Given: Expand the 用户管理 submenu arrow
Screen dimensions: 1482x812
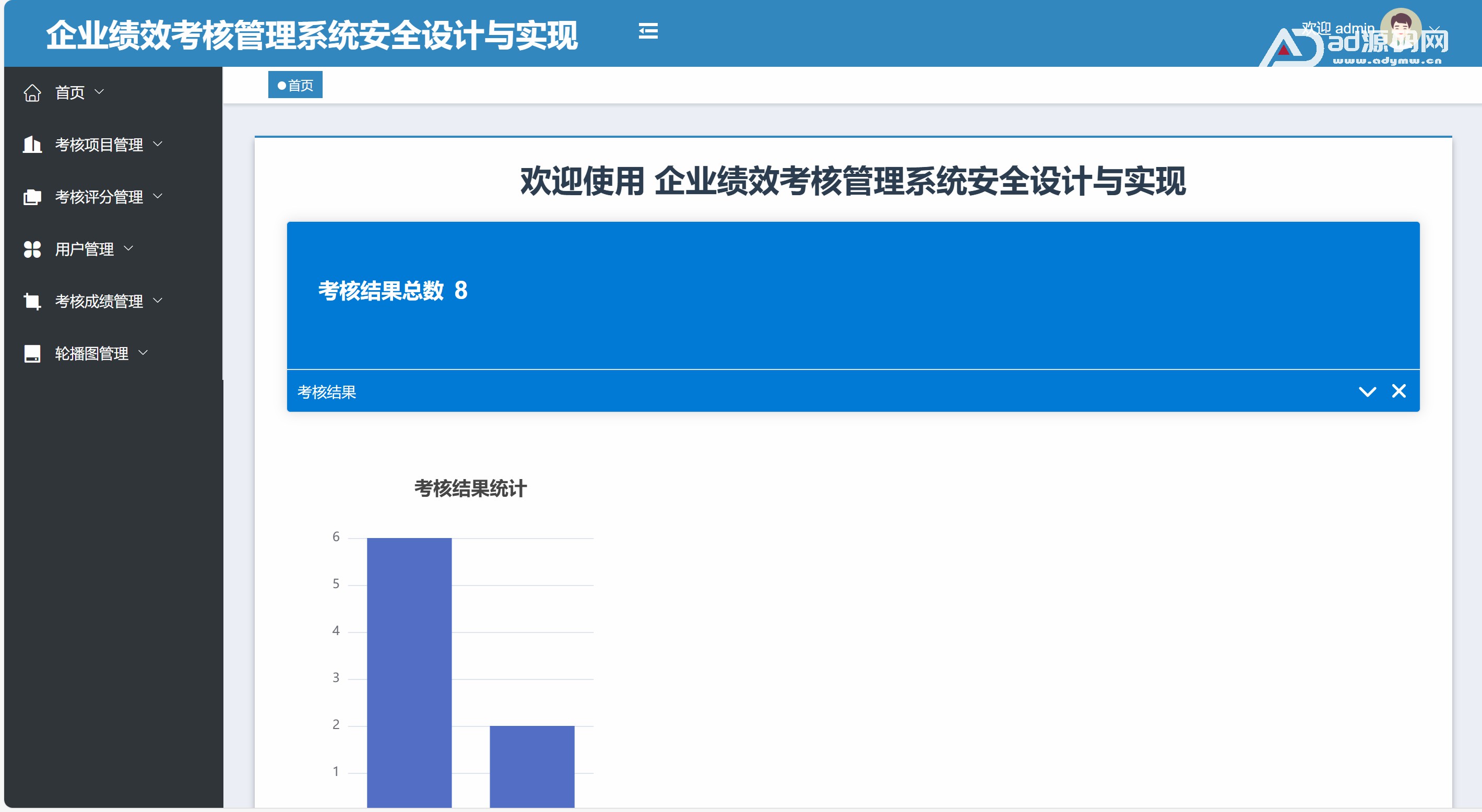Looking at the screenshot, I should click(x=128, y=248).
